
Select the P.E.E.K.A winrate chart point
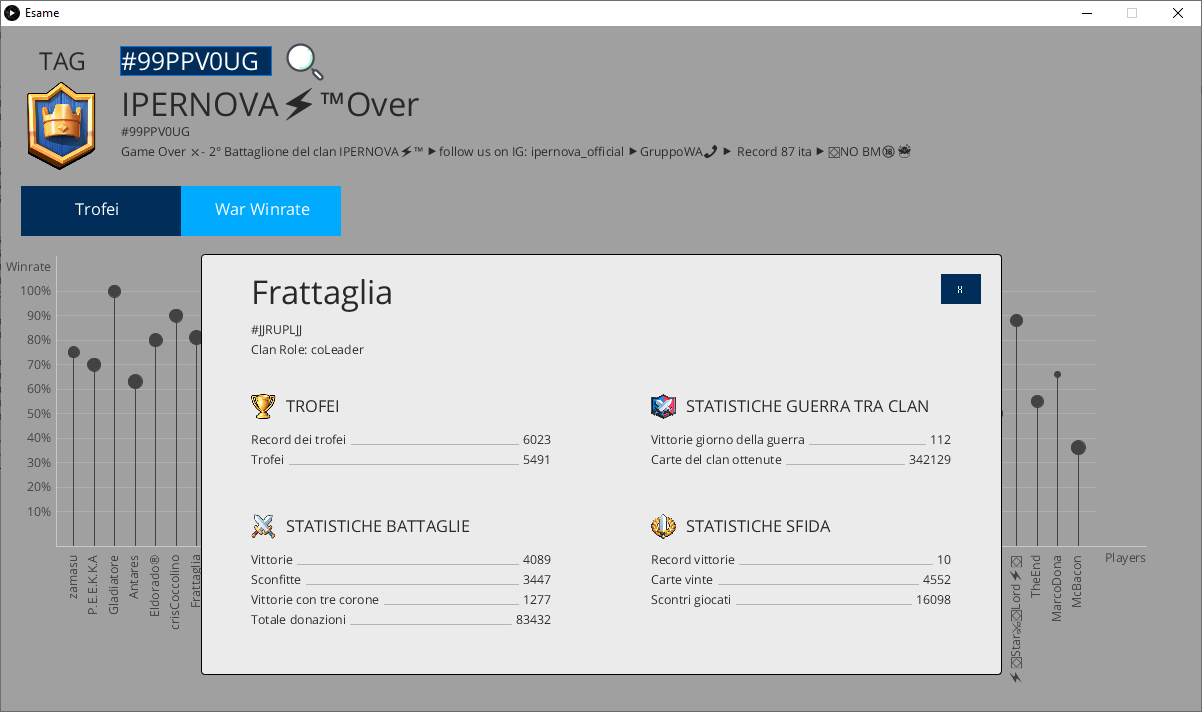point(94,365)
